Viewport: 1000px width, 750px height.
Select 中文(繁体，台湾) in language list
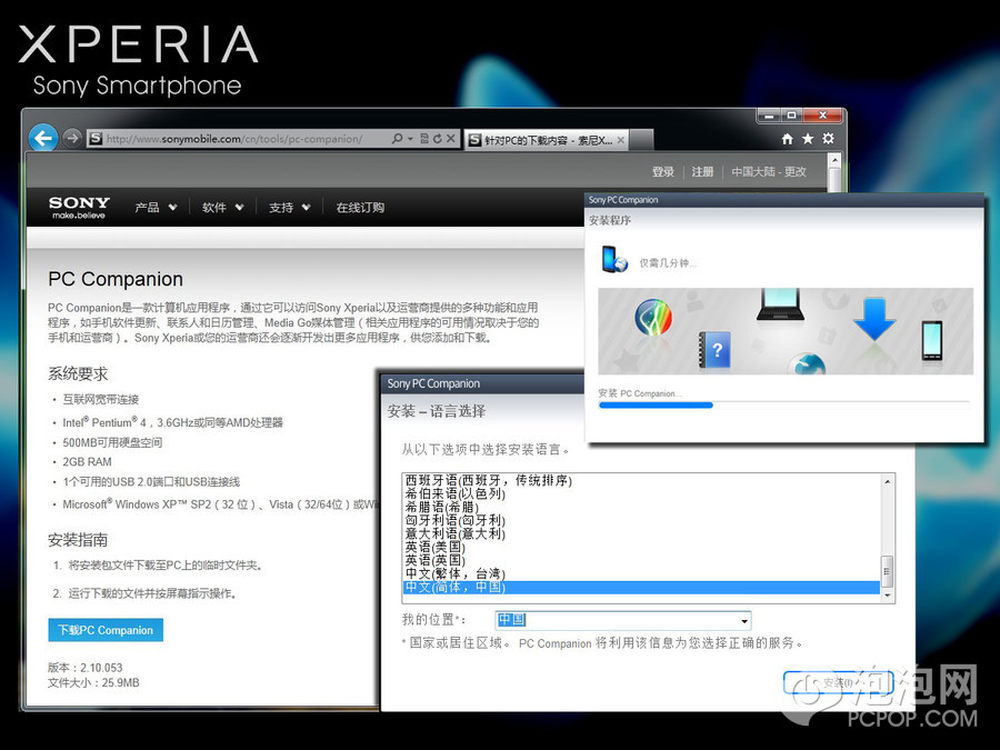pos(642,574)
